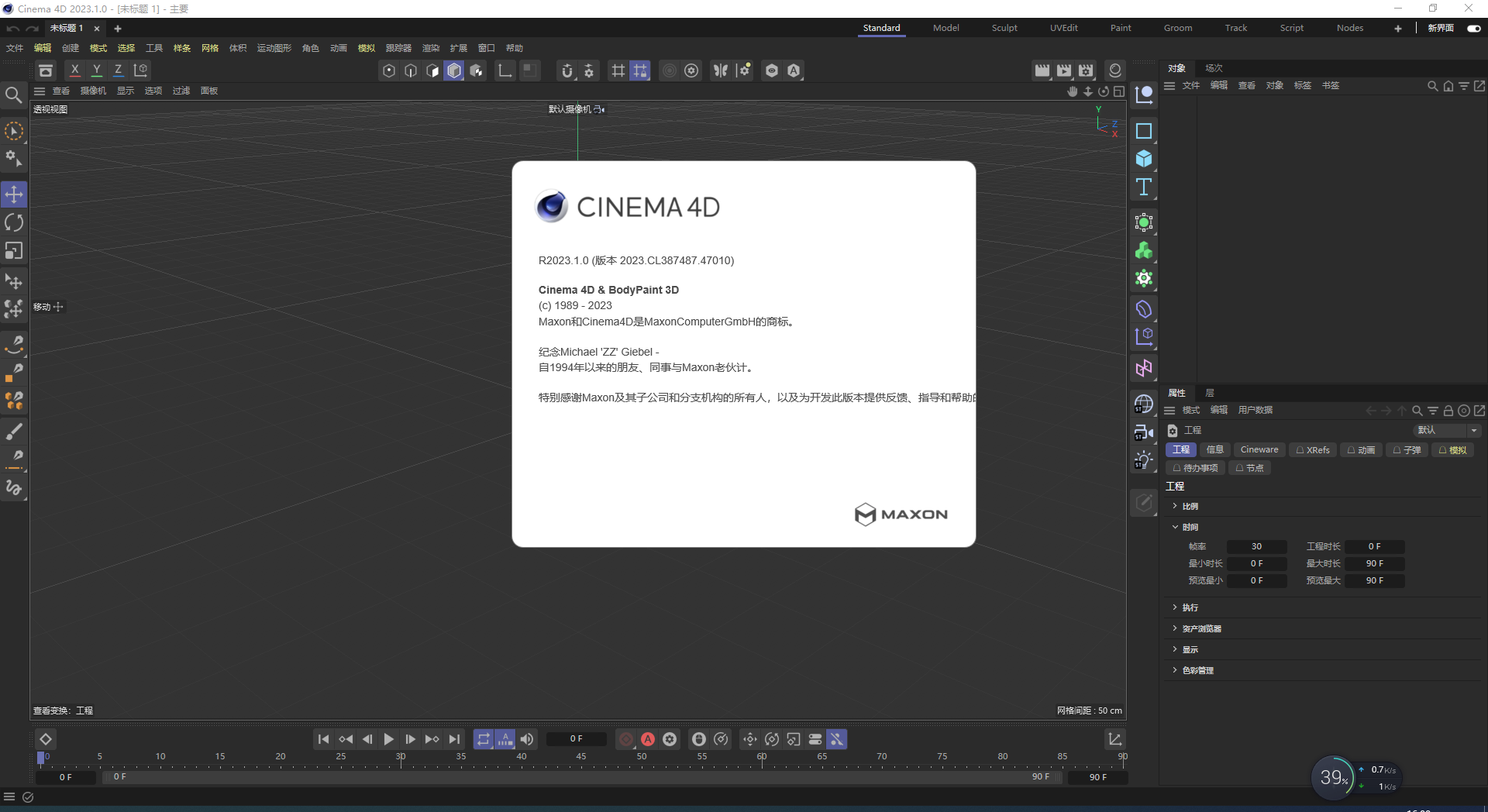Select the Rotate tool in the left toolbar

14,222
